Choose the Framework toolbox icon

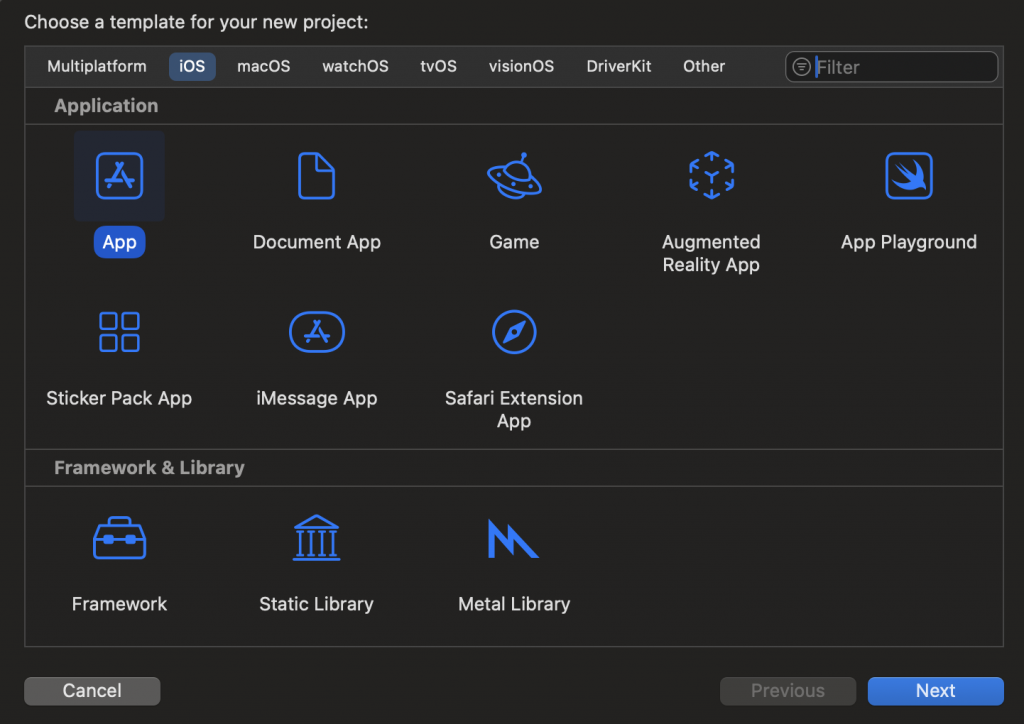pyautogui.click(x=119, y=538)
